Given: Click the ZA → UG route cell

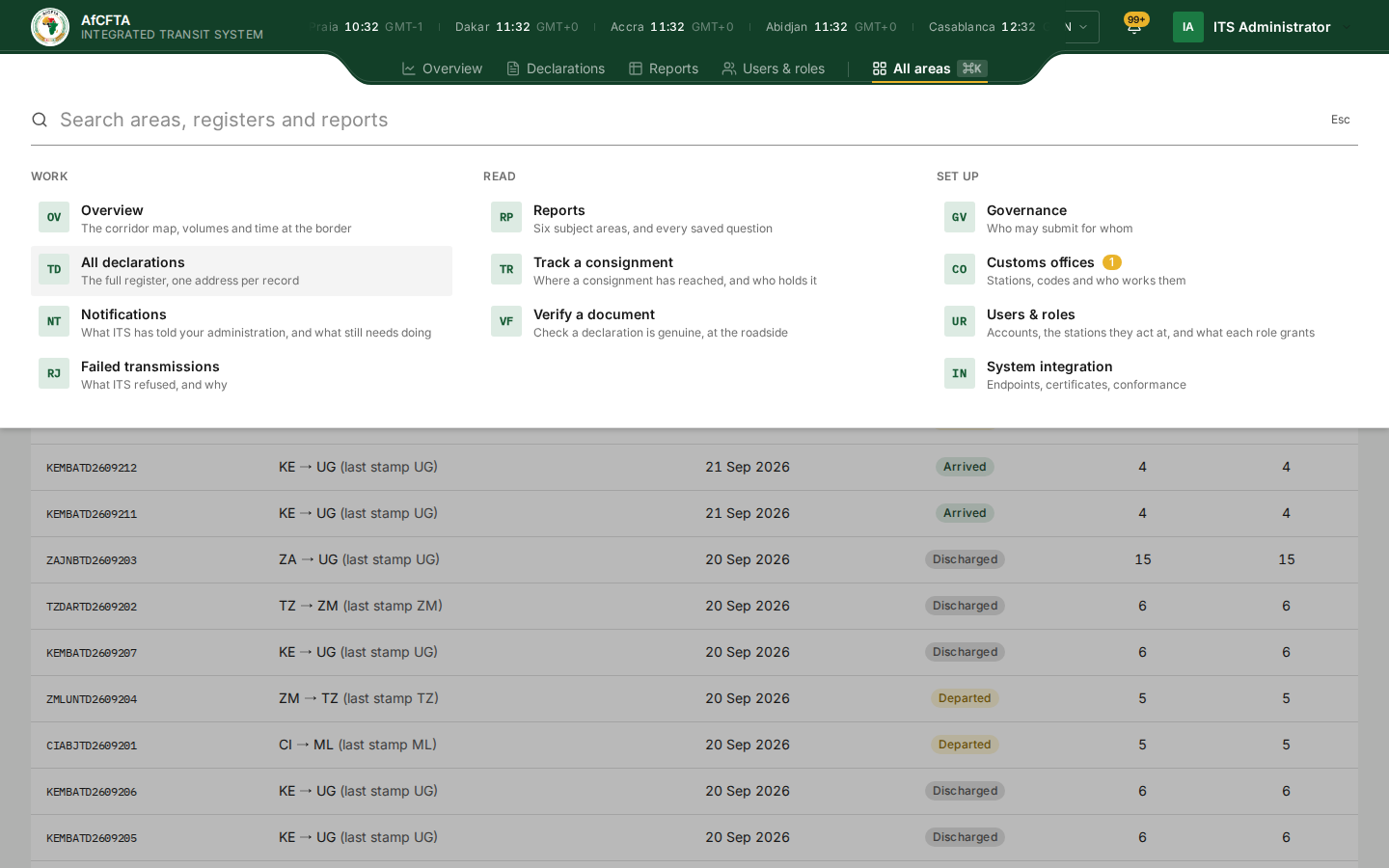Looking at the screenshot, I should [359, 559].
